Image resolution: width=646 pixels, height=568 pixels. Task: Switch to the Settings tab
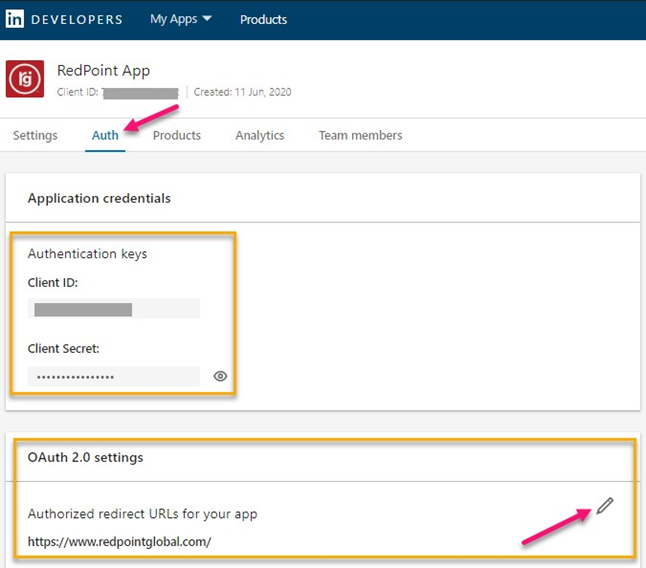pos(35,135)
